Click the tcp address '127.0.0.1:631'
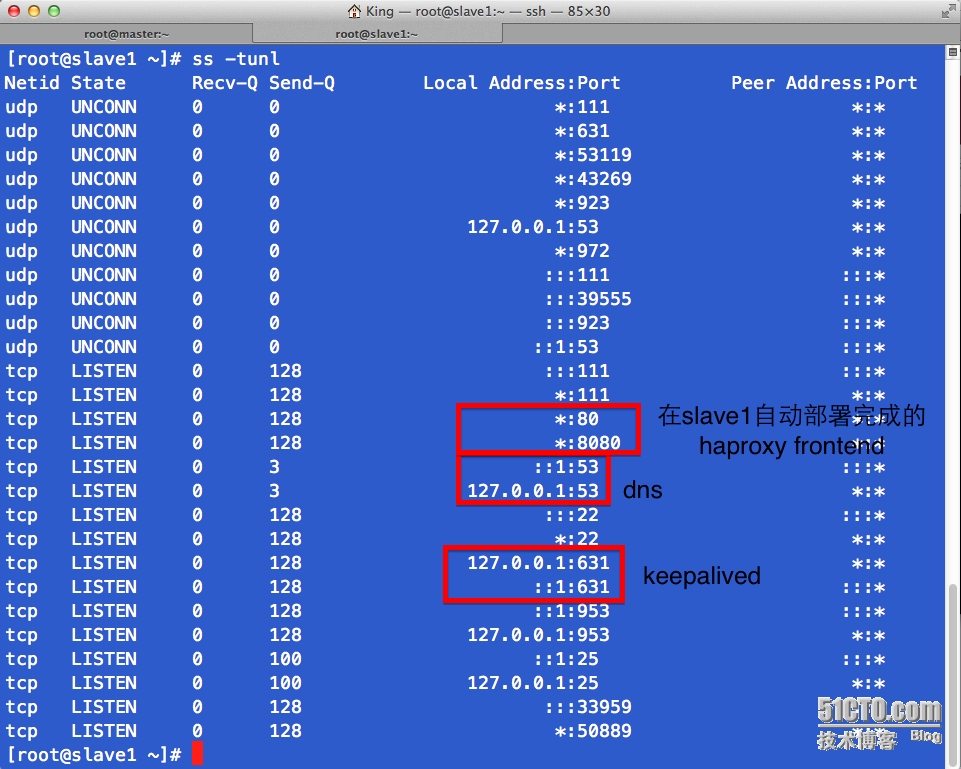This screenshot has width=961, height=769. pos(539,563)
